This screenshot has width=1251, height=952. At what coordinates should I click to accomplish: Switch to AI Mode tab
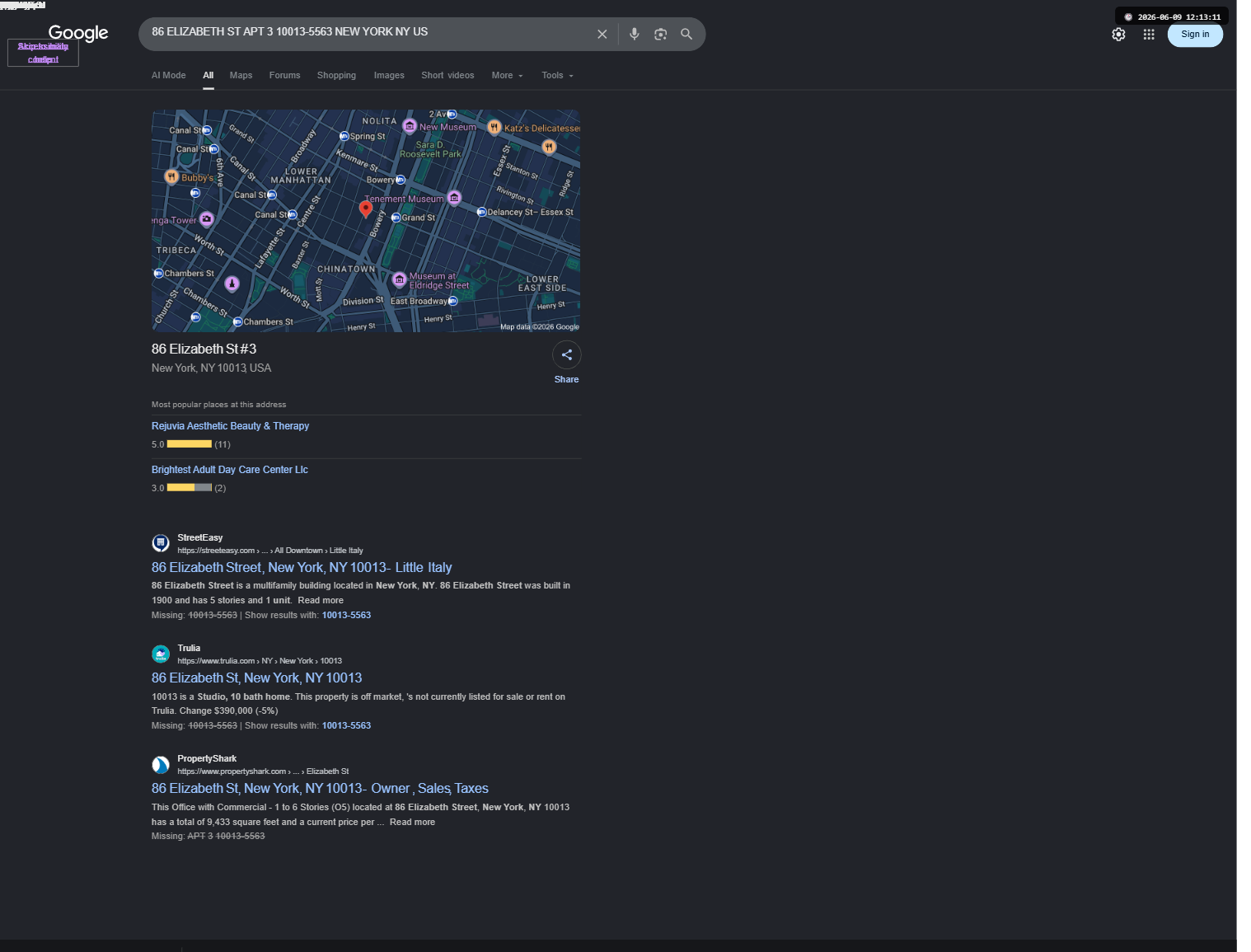pos(169,75)
